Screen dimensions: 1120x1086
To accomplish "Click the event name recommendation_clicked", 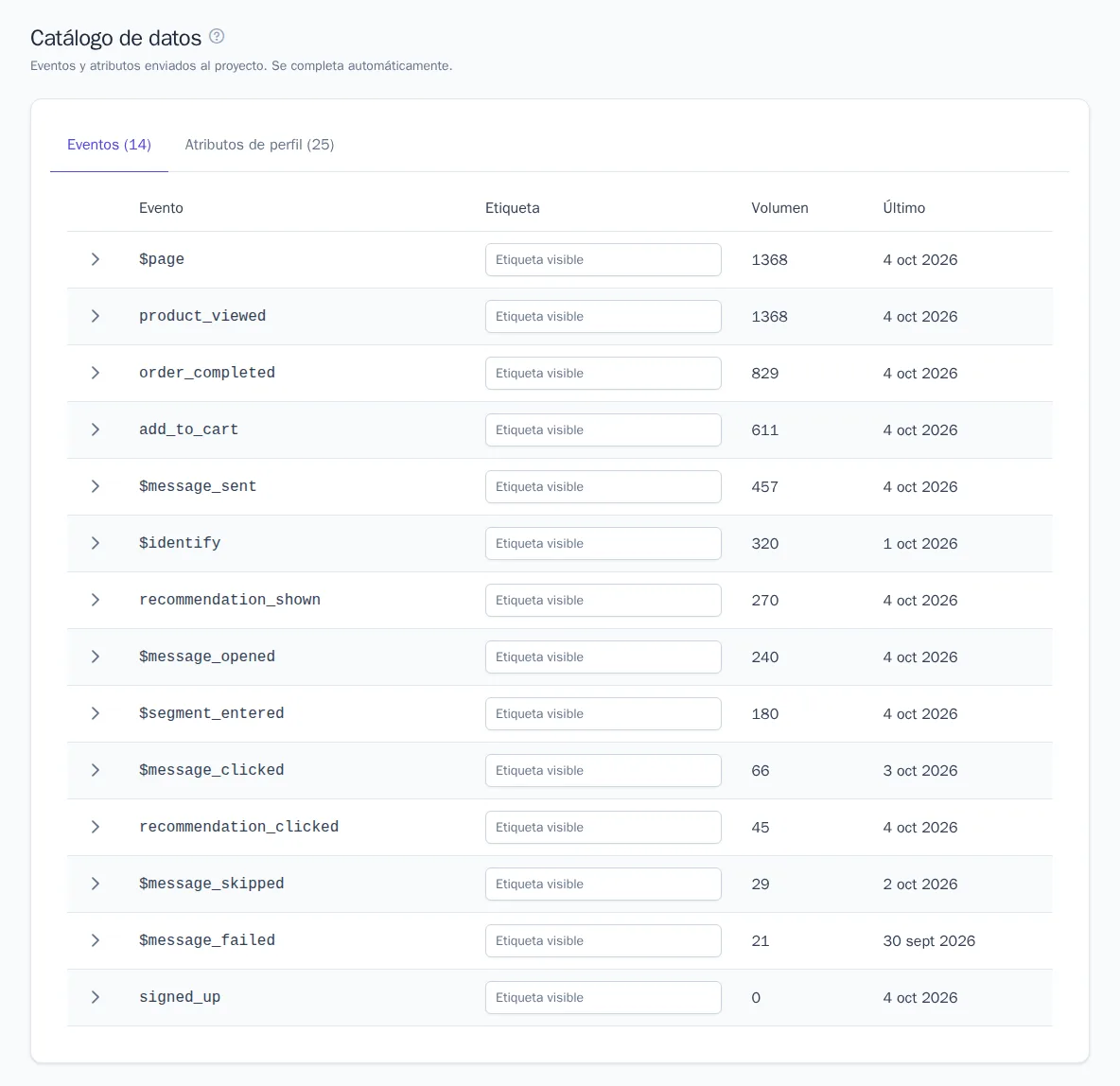I will pos(238,827).
